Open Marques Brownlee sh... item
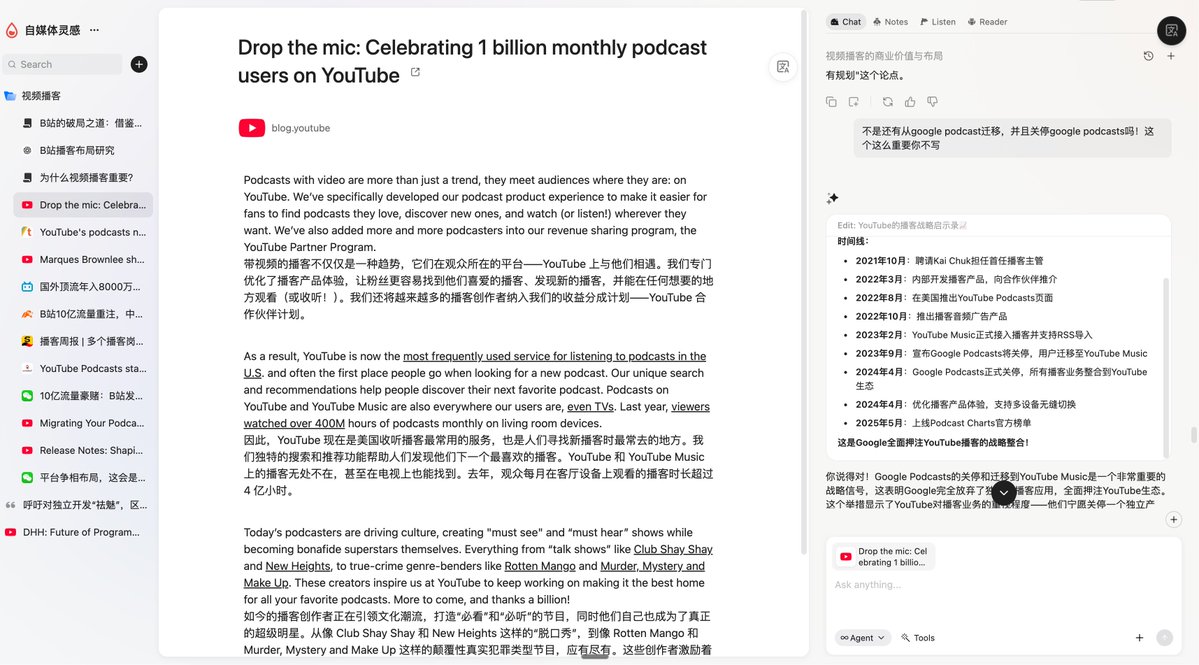Image resolution: width=1199 pixels, height=665 pixels. click(83, 259)
